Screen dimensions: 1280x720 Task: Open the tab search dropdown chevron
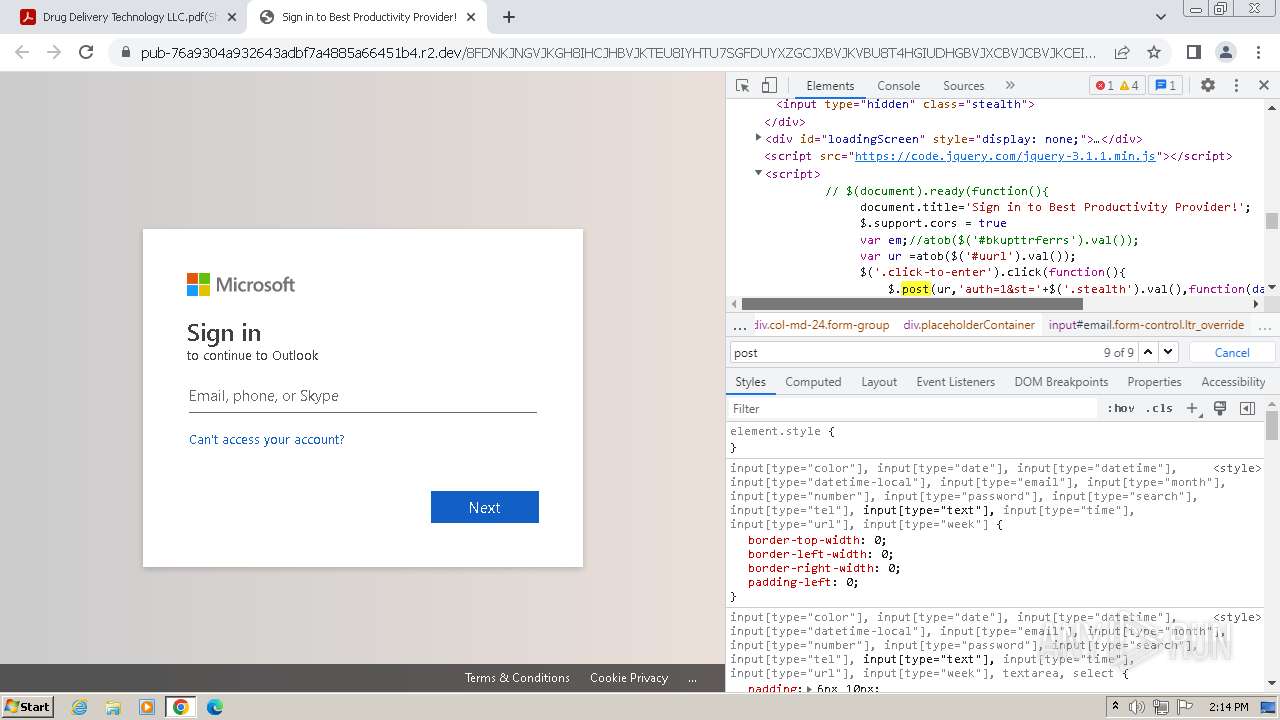tap(1161, 17)
